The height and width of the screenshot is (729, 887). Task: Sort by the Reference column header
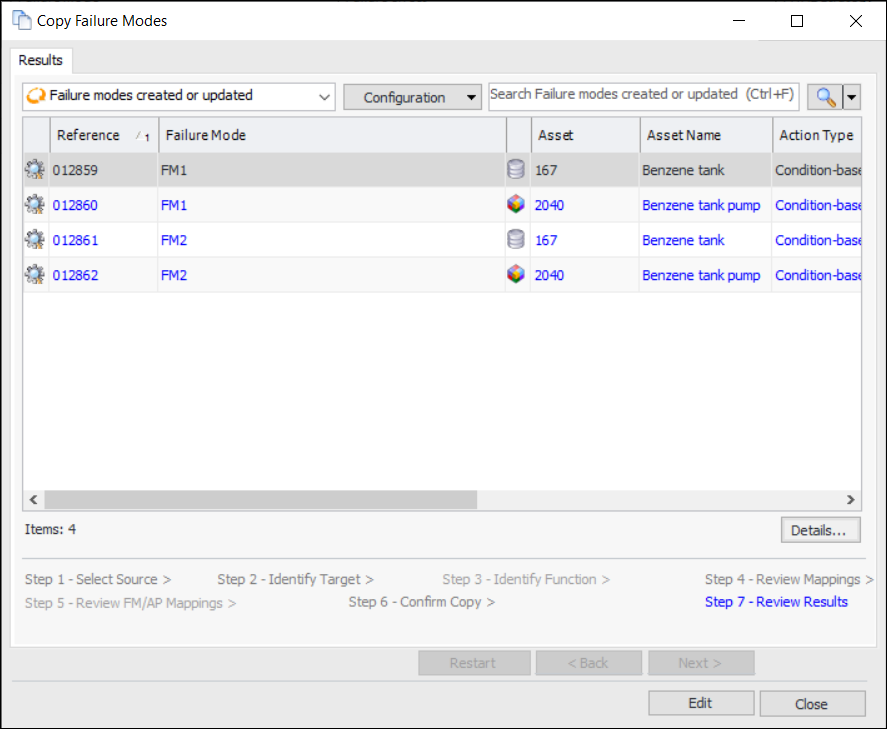point(89,135)
